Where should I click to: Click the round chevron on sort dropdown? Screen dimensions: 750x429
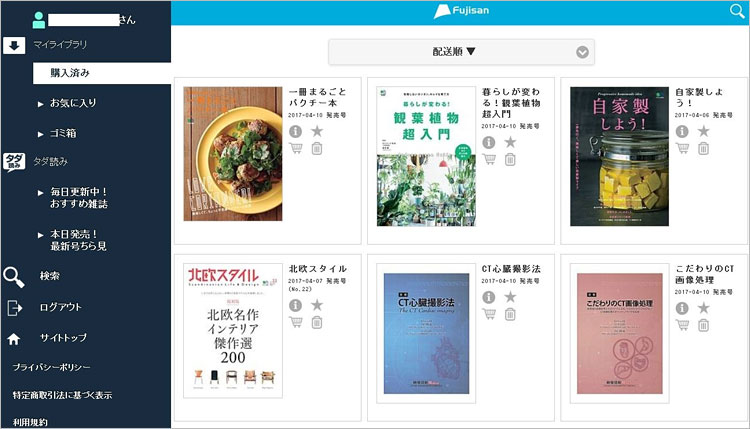click(582, 52)
